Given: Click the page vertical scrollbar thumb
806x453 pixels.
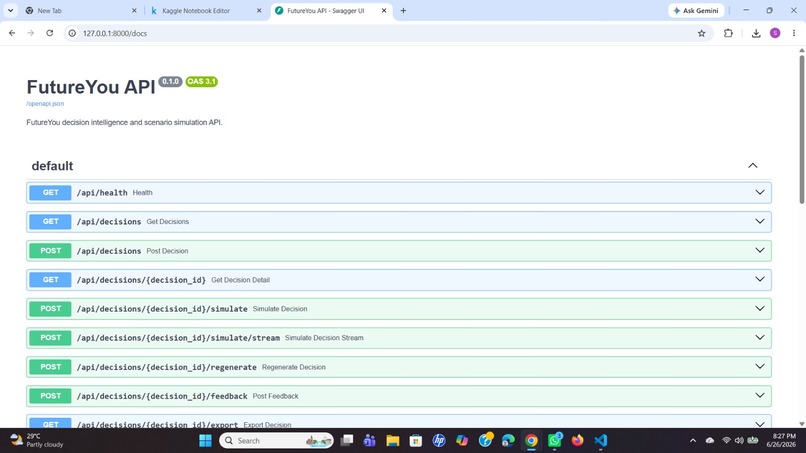Looking at the screenshot, I should coord(801,129).
